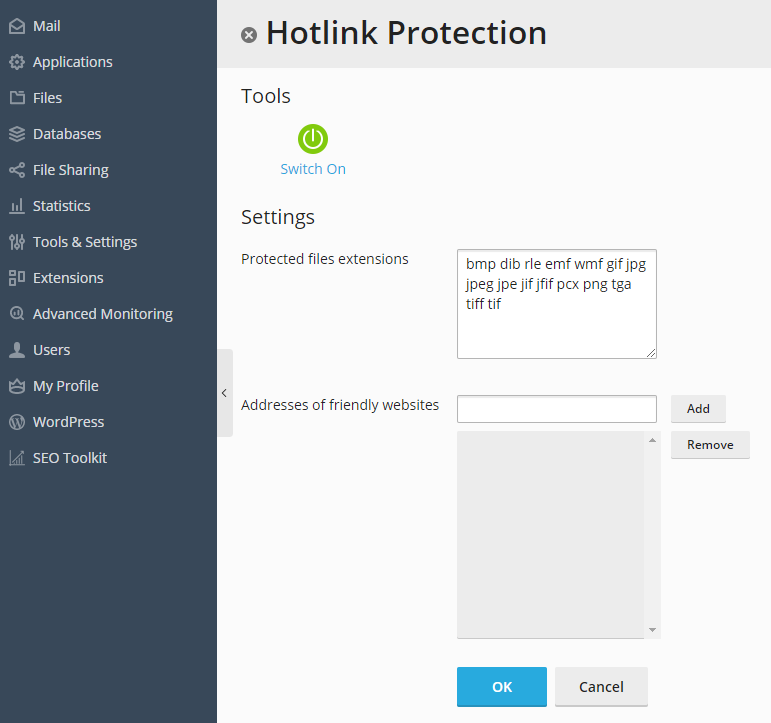This screenshot has width=771, height=723.
Task: Toggle the green Switch On power button
Action: (313, 139)
